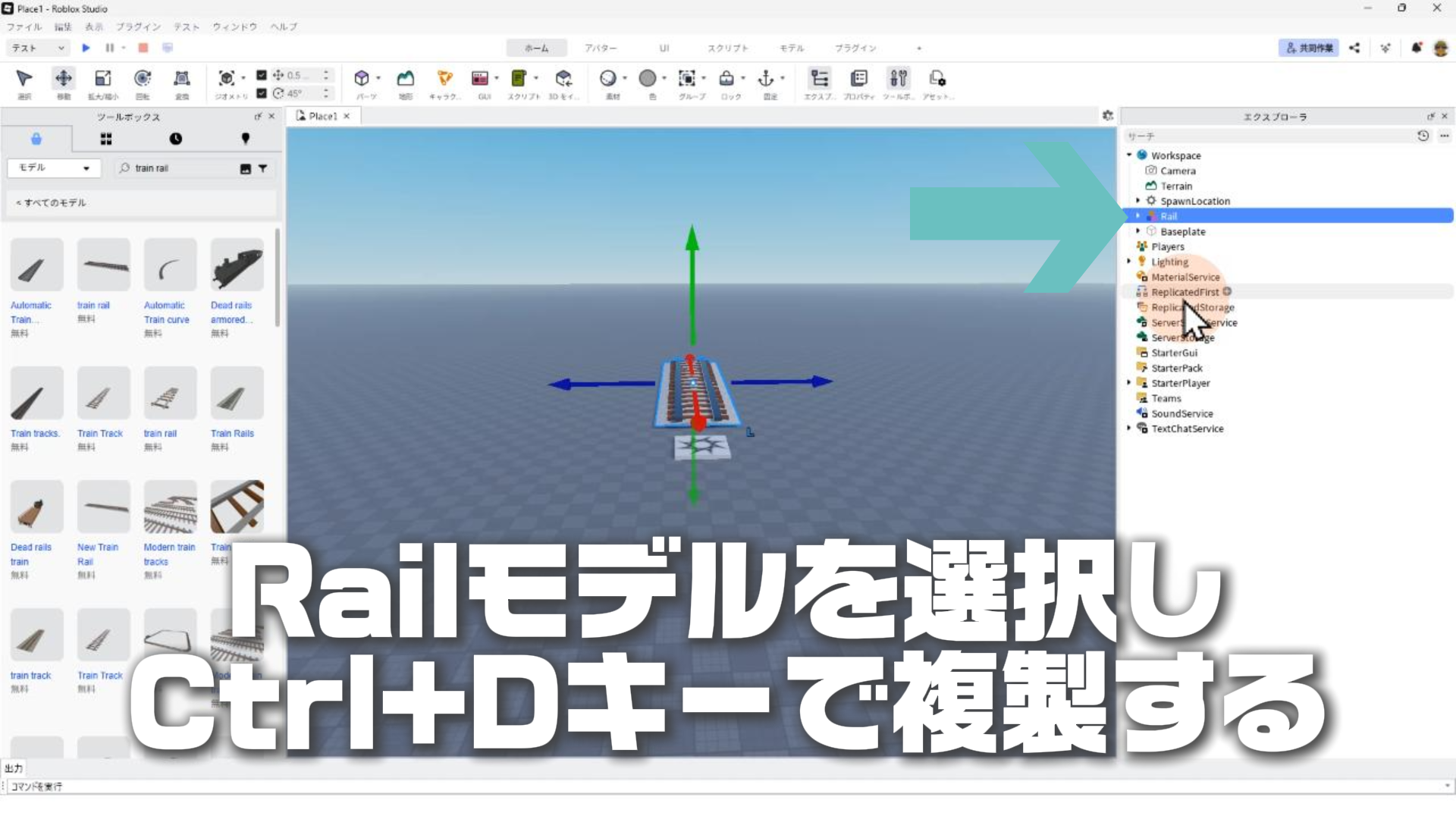Switch to the モデル ribbon tab
This screenshot has height=819, width=1456.
791,48
